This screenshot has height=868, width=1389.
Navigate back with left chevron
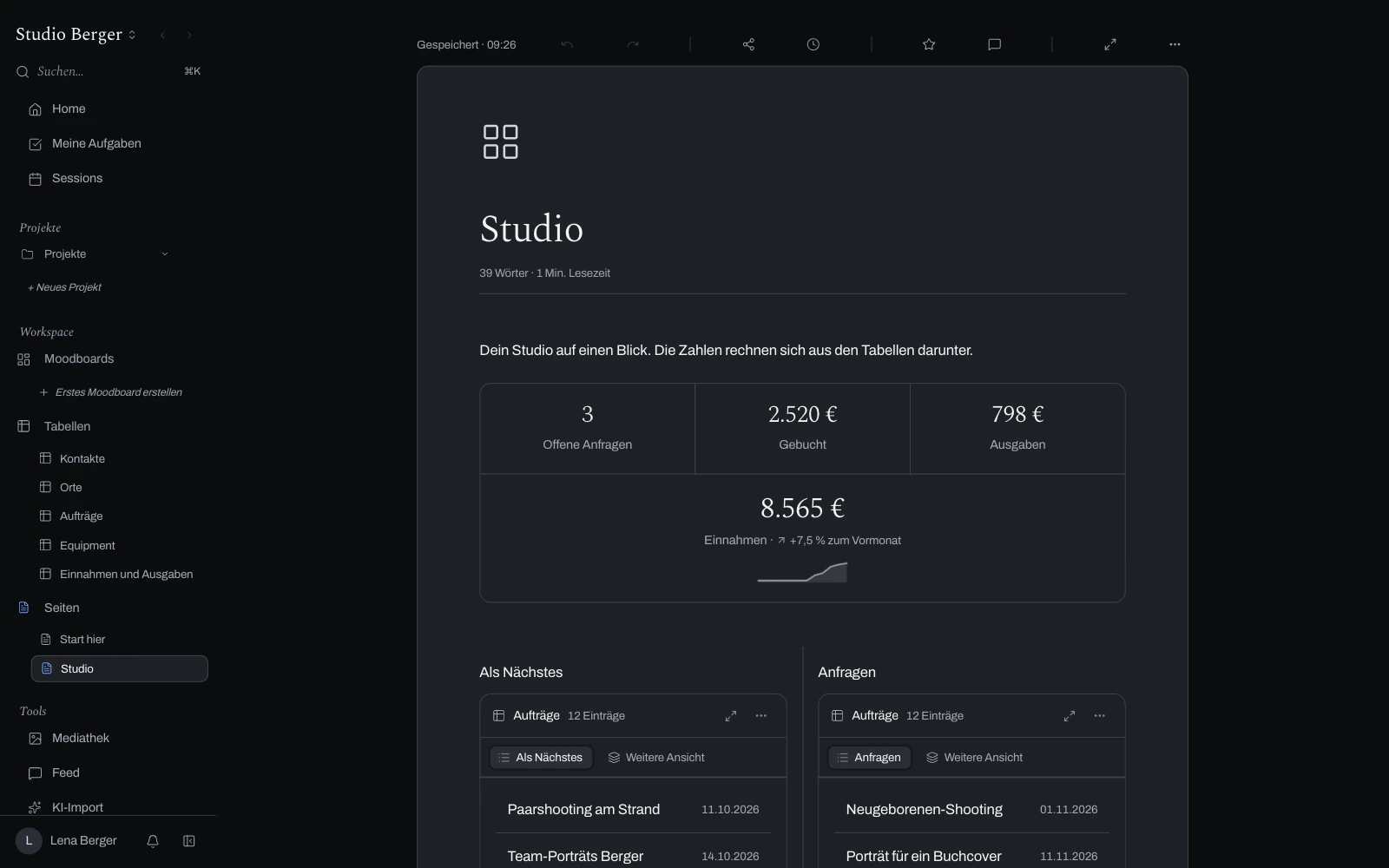pos(162,35)
